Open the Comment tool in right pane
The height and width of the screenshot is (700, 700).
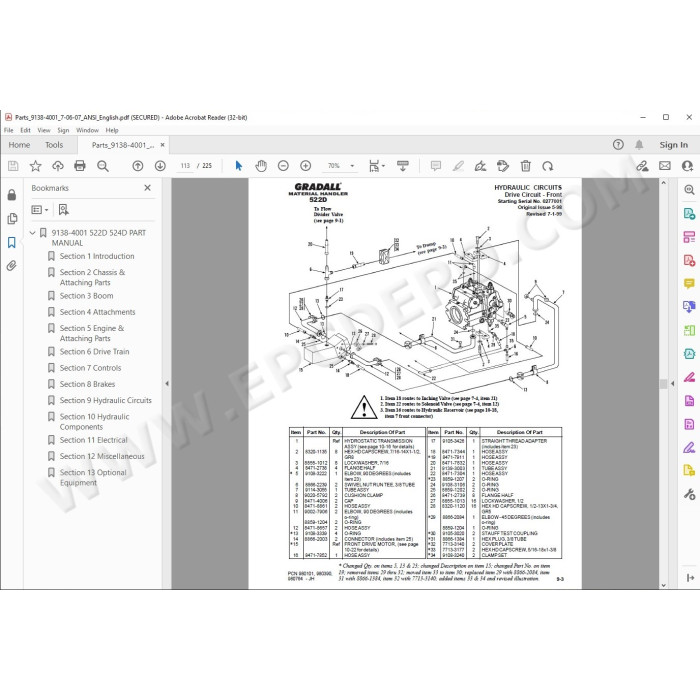click(689, 283)
